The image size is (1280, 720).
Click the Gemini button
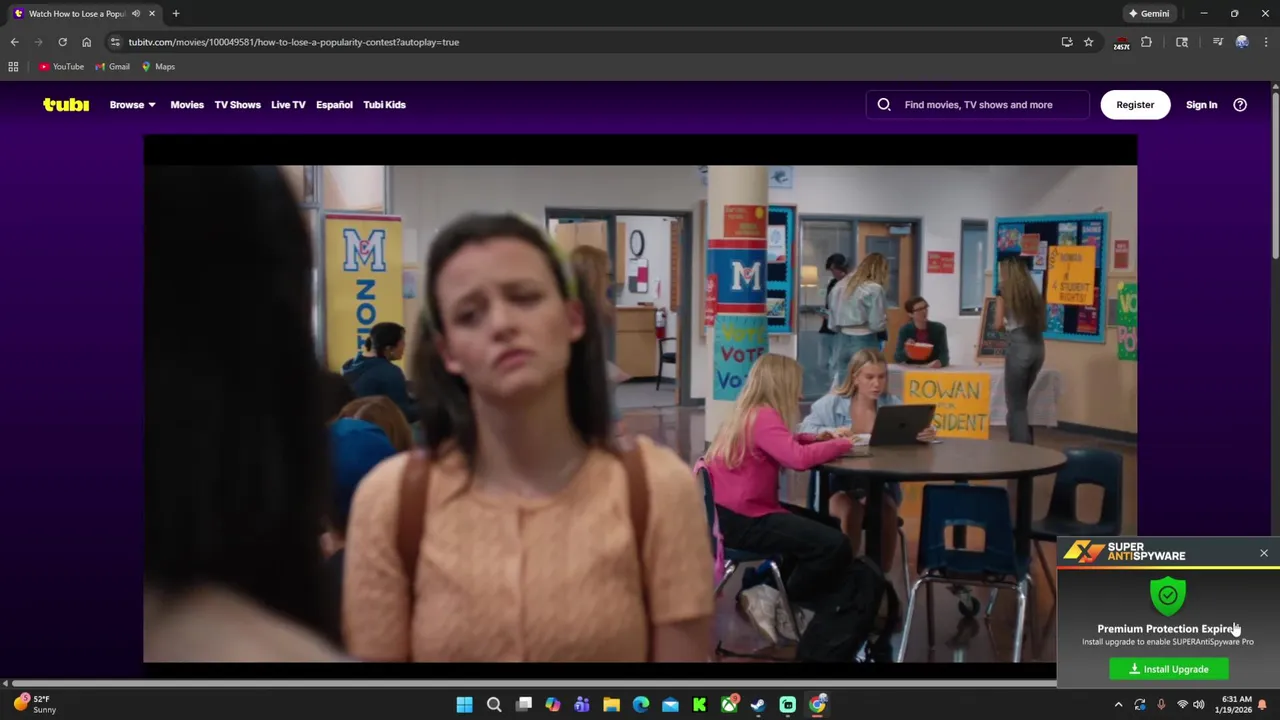[x=1149, y=14]
